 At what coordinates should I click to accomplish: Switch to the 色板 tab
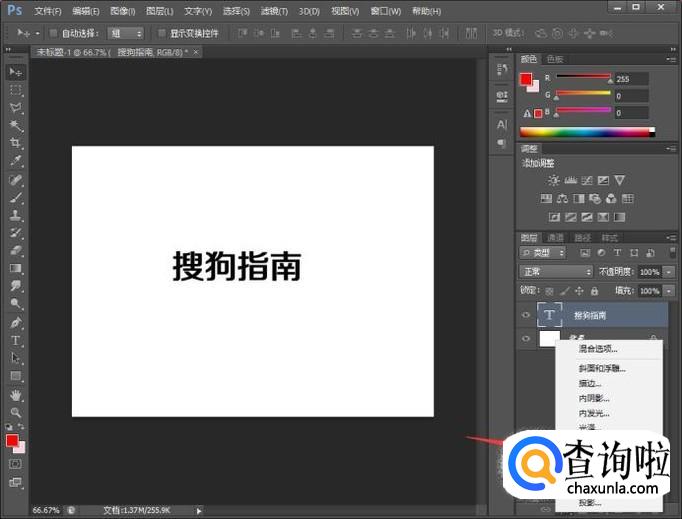555,59
